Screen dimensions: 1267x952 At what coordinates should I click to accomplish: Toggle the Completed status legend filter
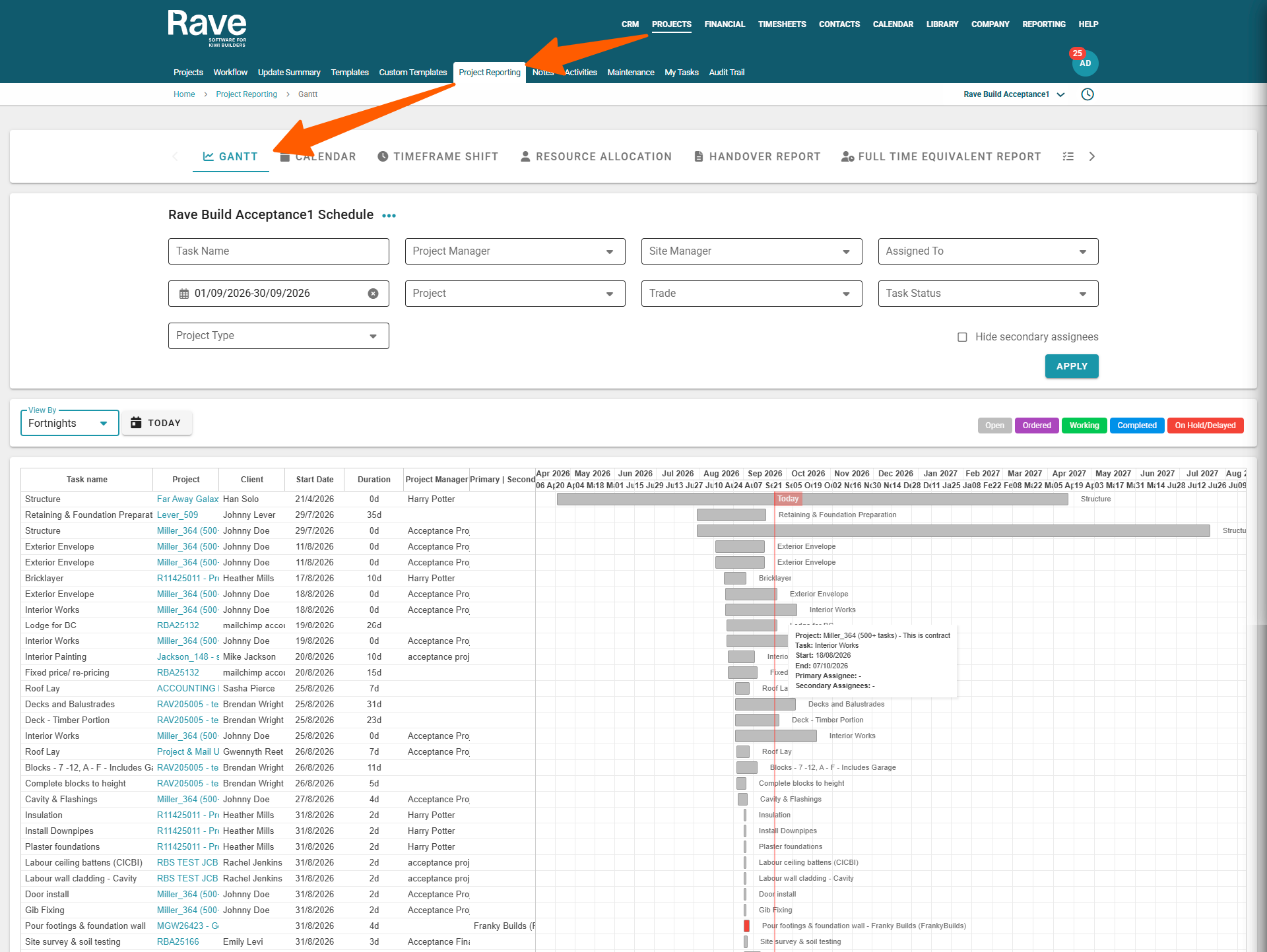1136,426
